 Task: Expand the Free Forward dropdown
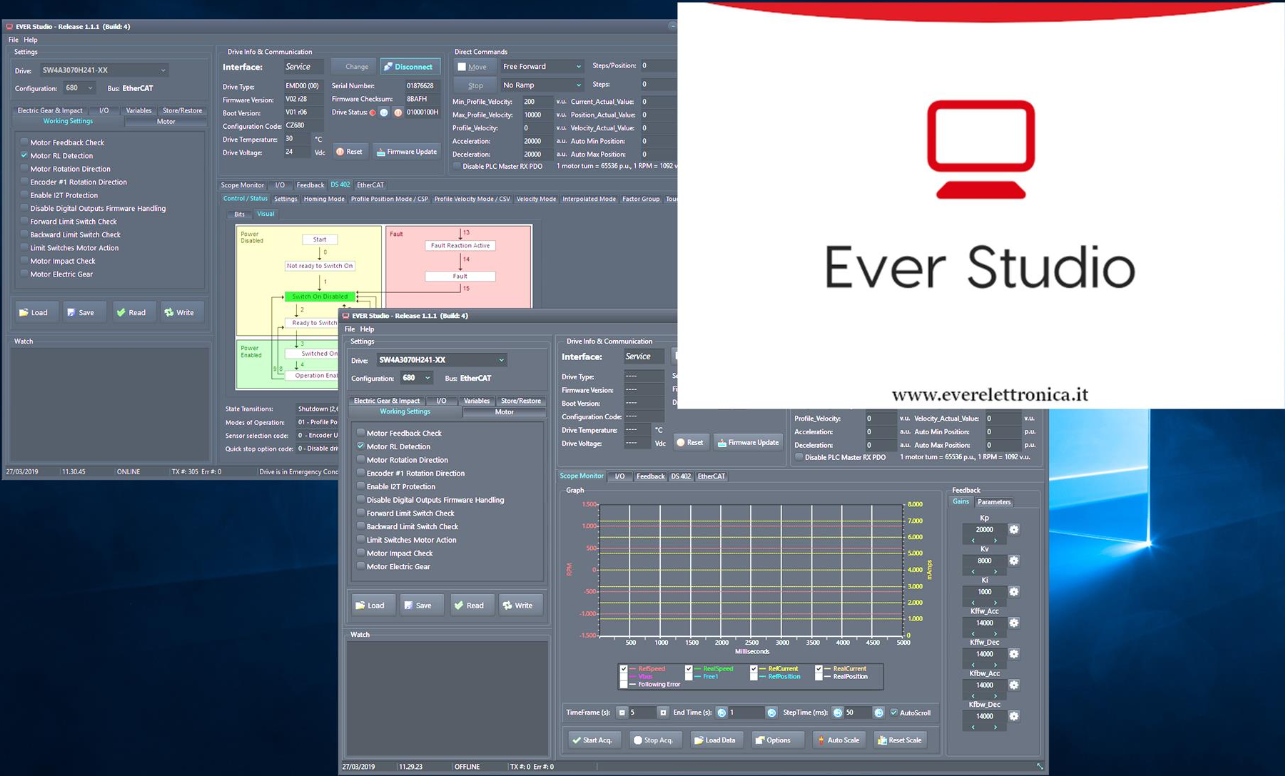[541, 67]
